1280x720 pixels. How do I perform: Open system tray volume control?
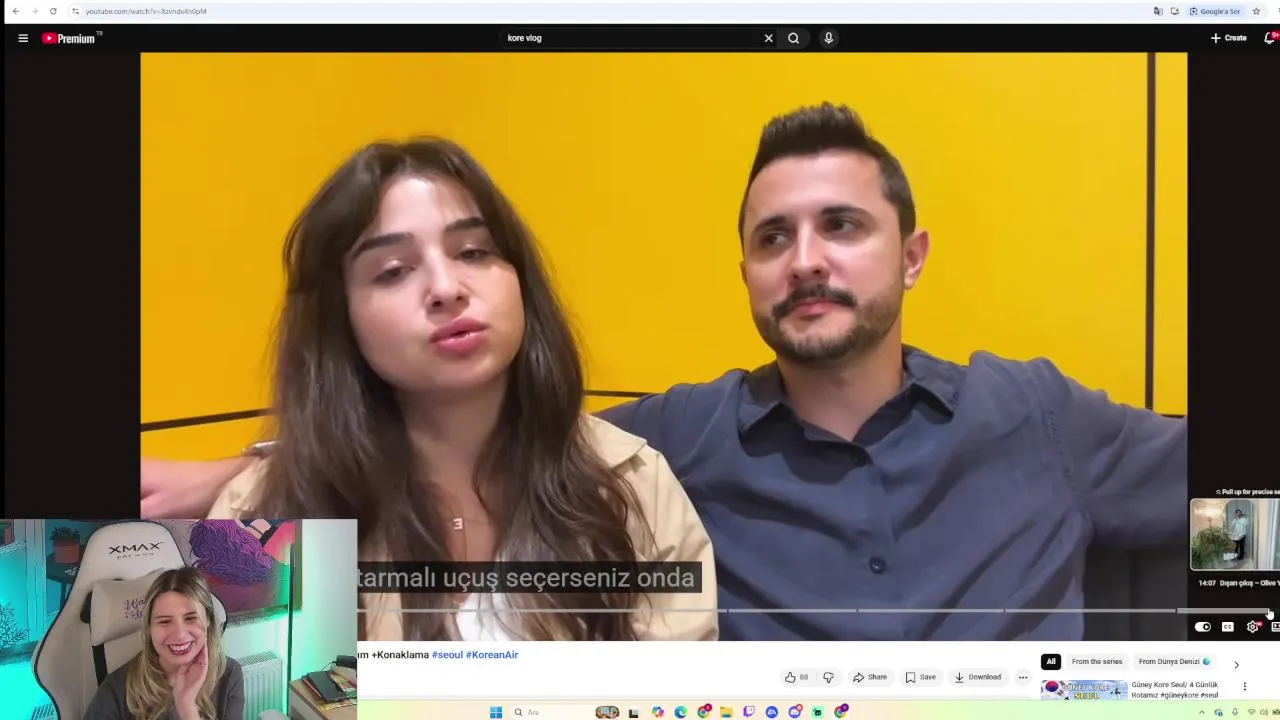point(1264,712)
